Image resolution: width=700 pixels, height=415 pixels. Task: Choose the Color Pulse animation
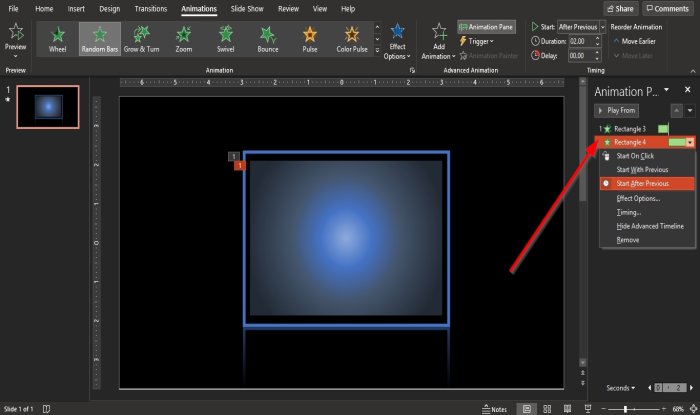click(352, 39)
